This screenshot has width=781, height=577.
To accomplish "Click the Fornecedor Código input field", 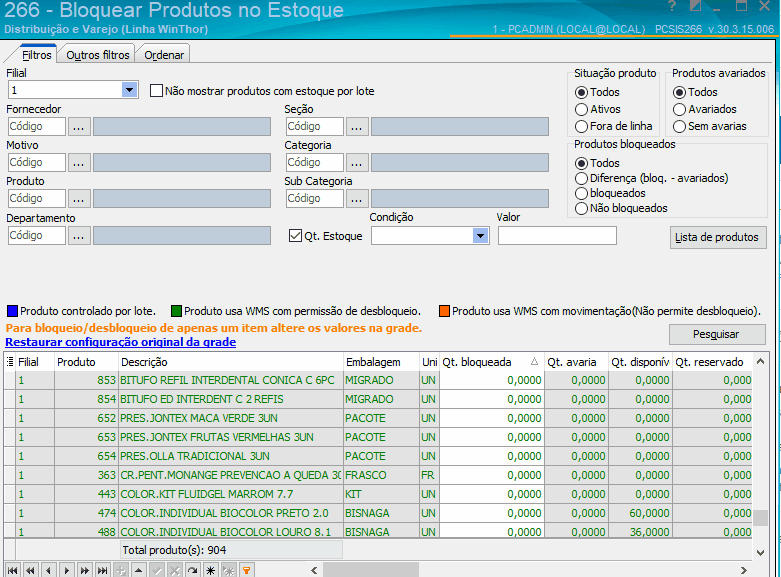I will click(x=37, y=127).
